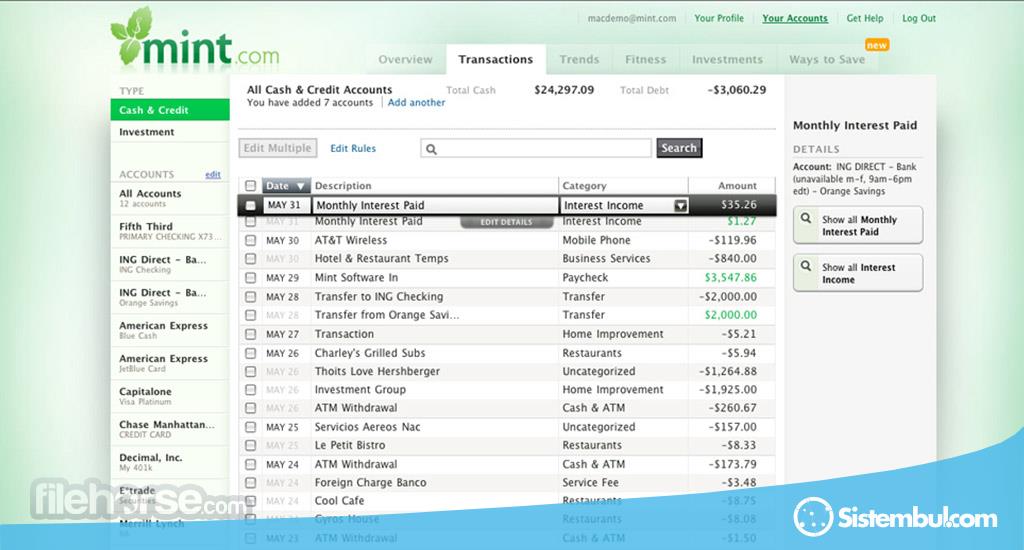Open the Overview tab
This screenshot has width=1024, height=550.
[x=405, y=59]
